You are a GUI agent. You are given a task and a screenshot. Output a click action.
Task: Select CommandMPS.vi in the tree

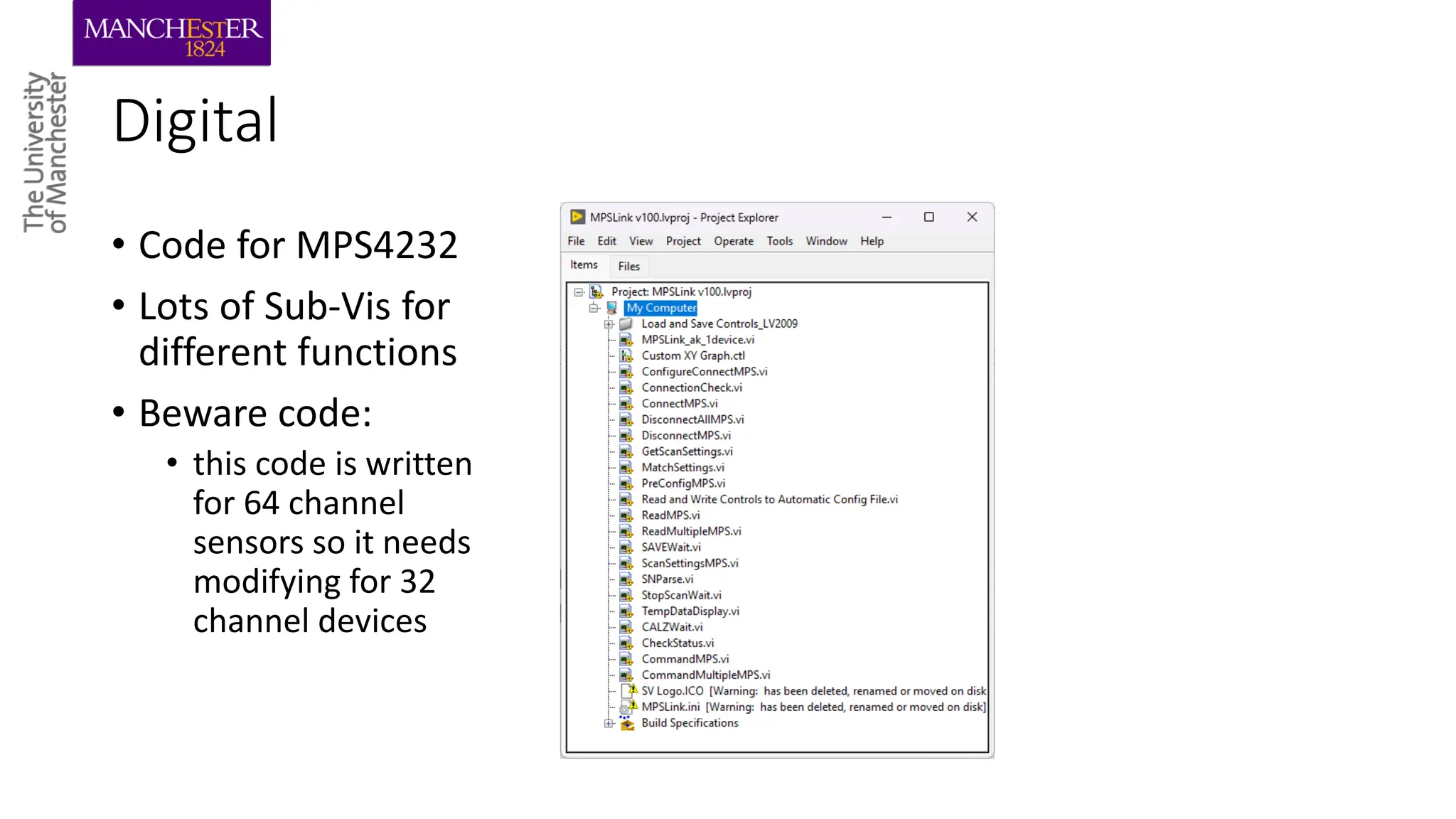pos(685,659)
